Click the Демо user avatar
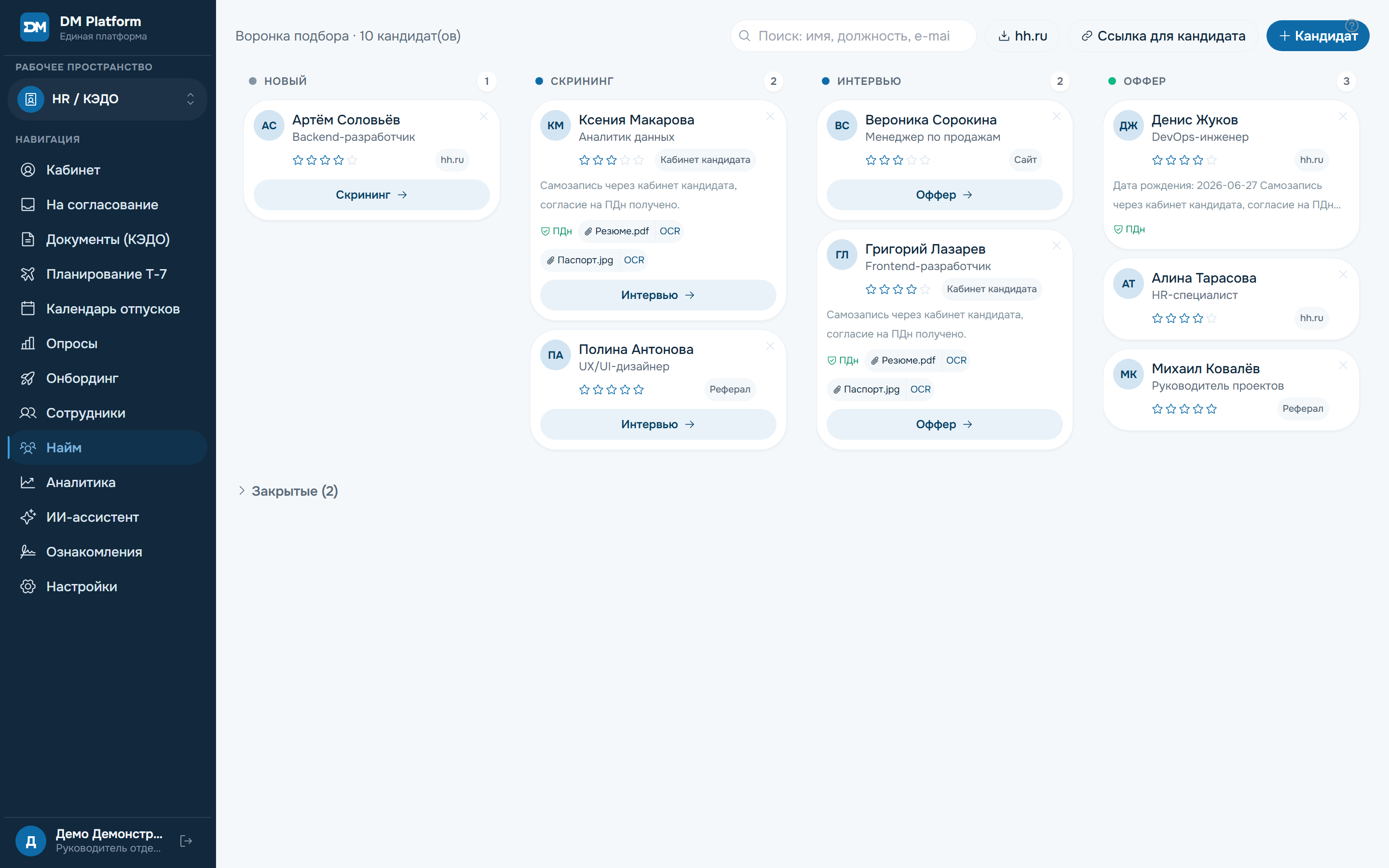 pyautogui.click(x=31, y=841)
